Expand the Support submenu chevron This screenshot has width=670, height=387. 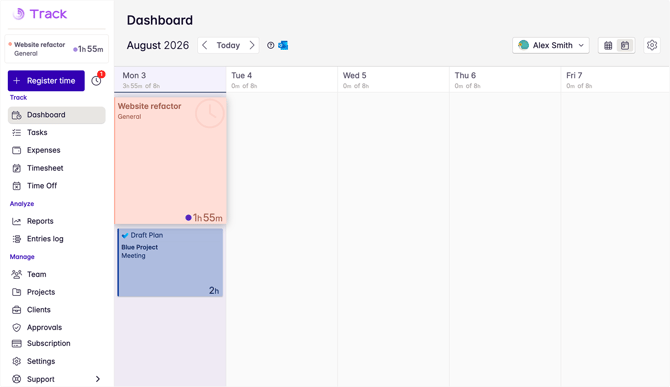(x=98, y=379)
